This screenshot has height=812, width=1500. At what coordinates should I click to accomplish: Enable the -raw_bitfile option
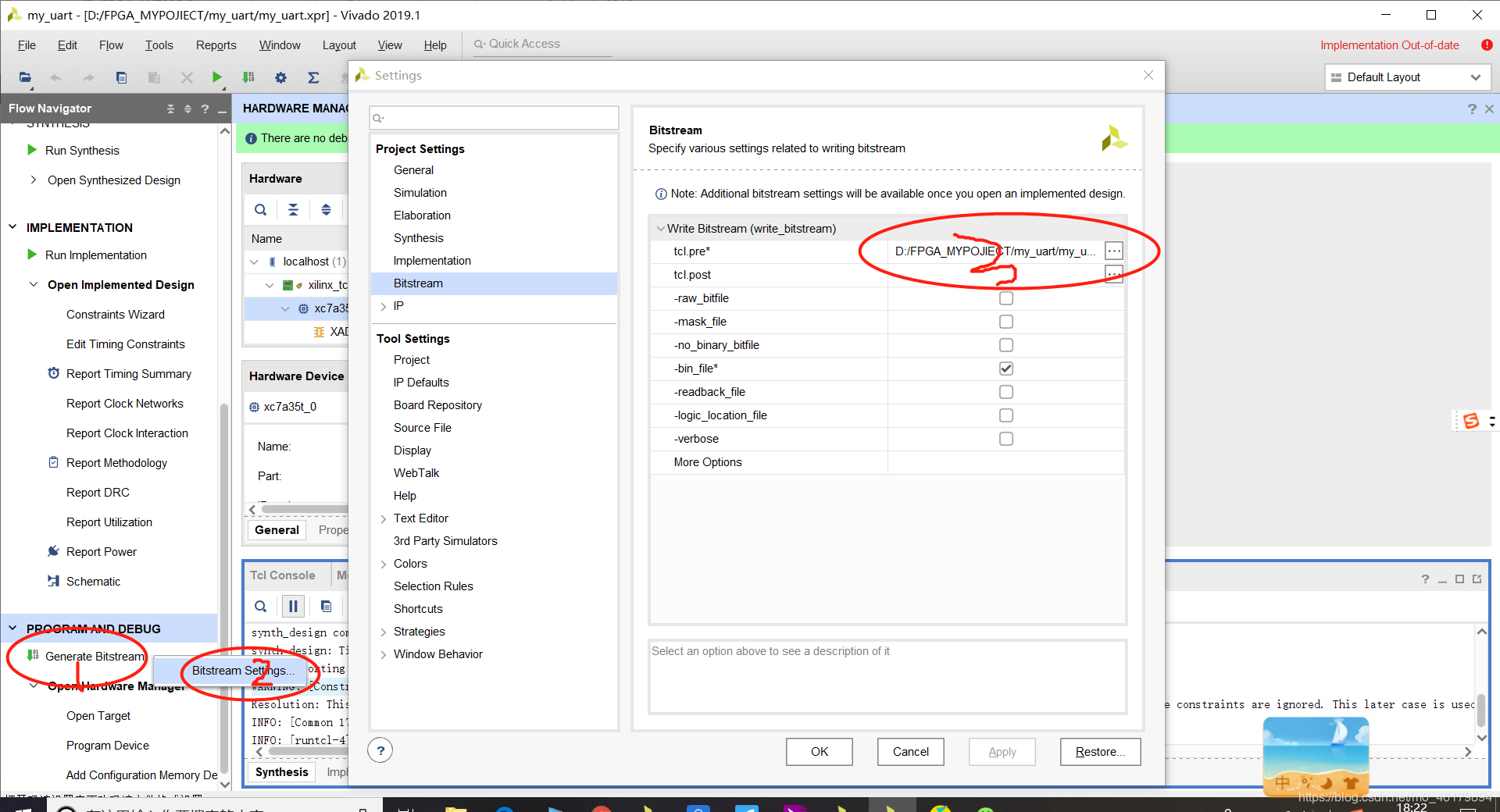pos(1005,297)
